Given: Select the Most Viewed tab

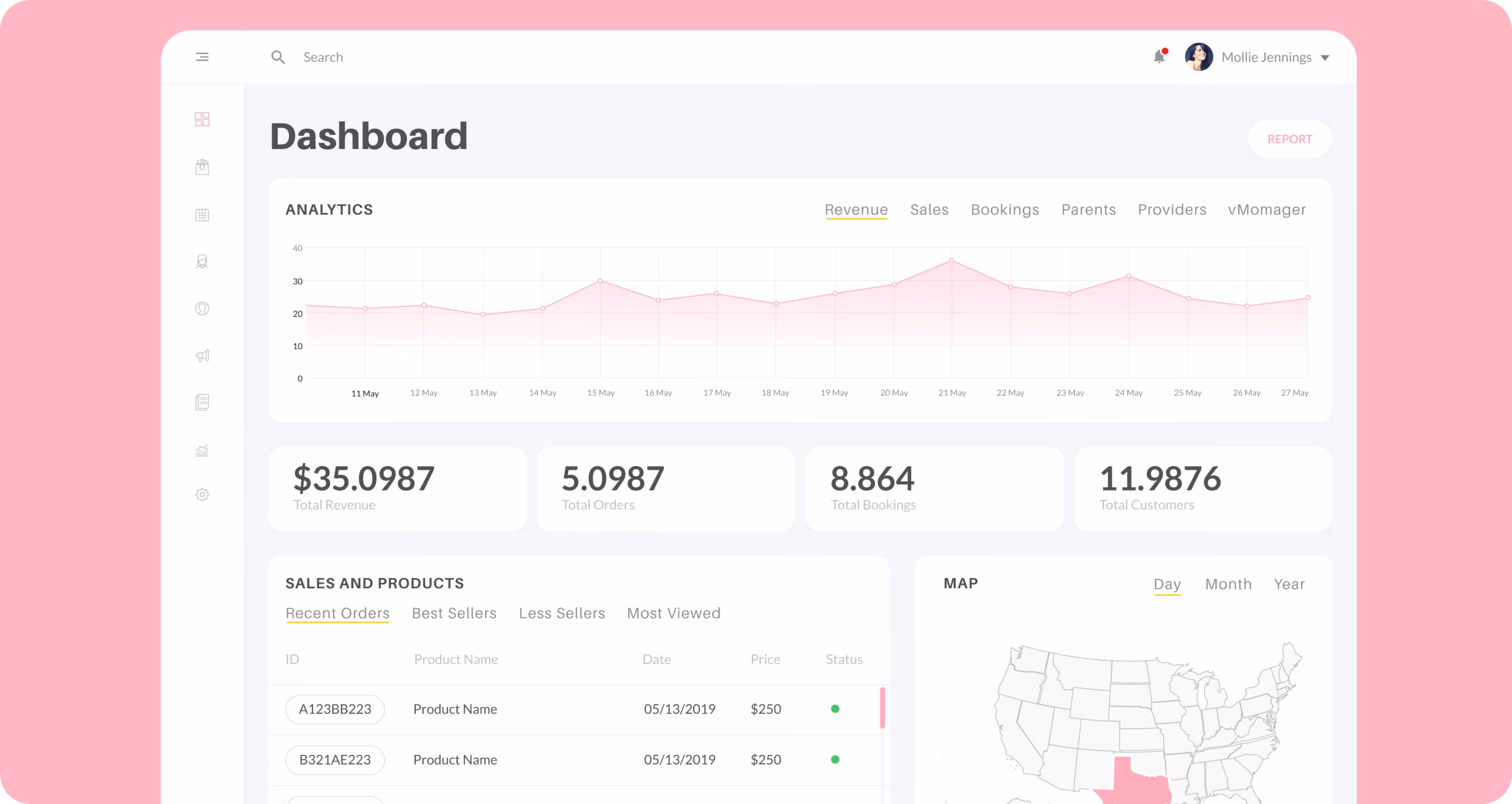Looking at the screenshot, I should (x=674, y=613).
